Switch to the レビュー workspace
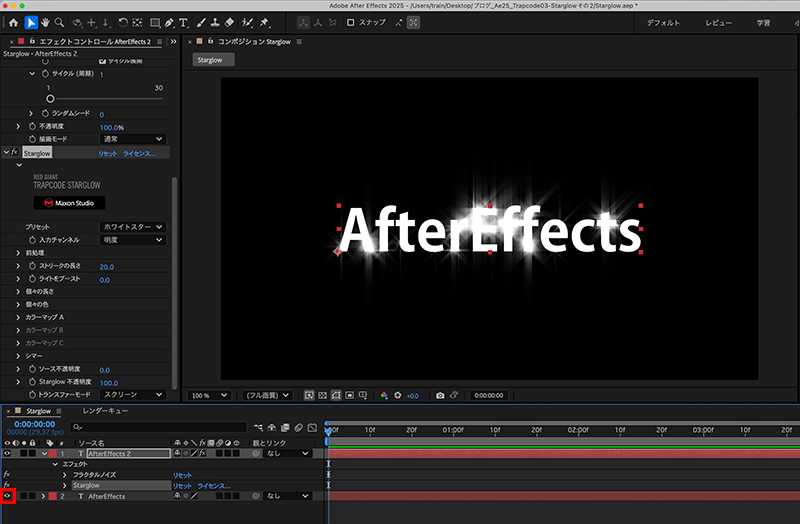The height and width of the screenshot is (524, 800). (x=718, y=23)
